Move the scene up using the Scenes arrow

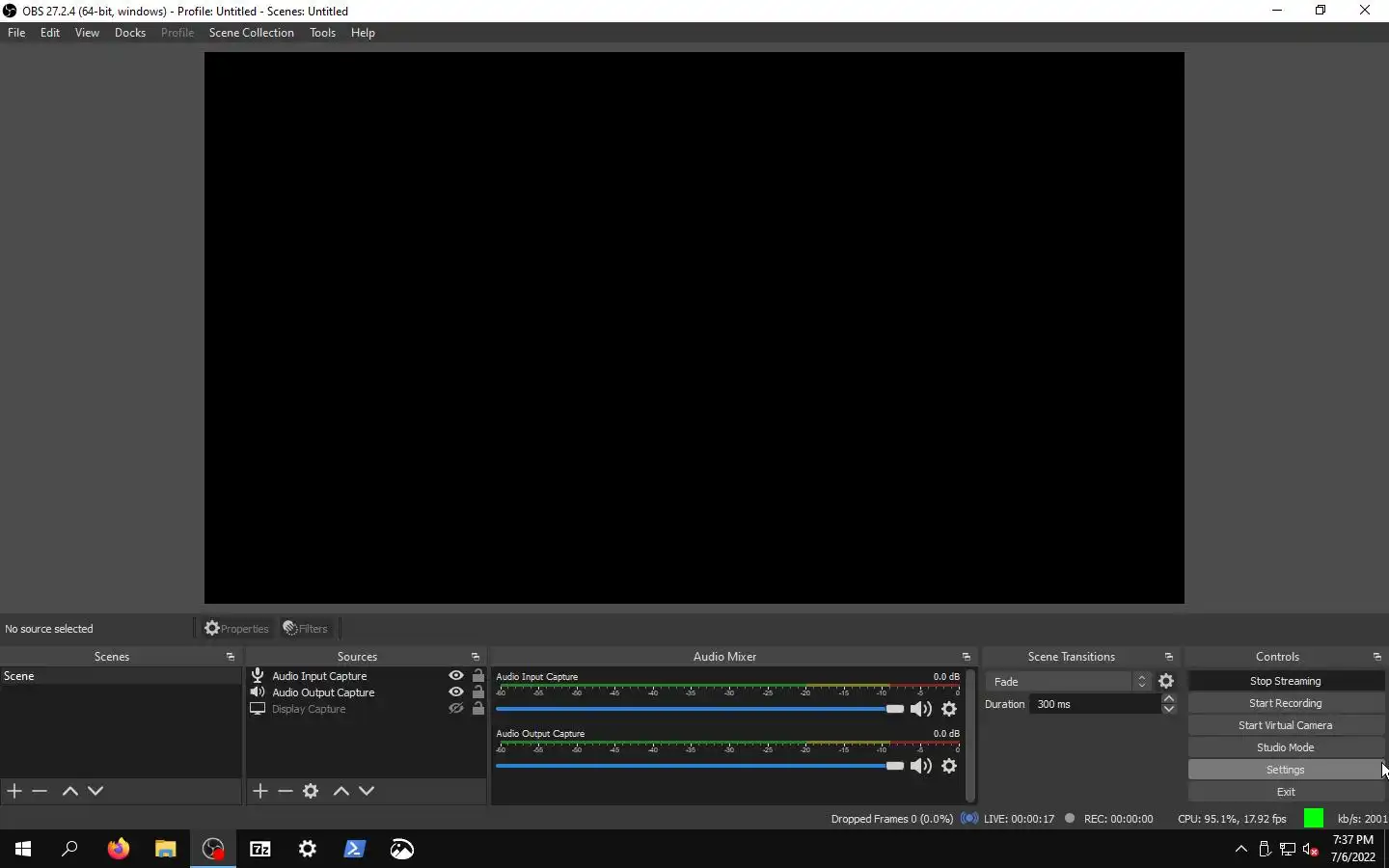coord(69,791)
